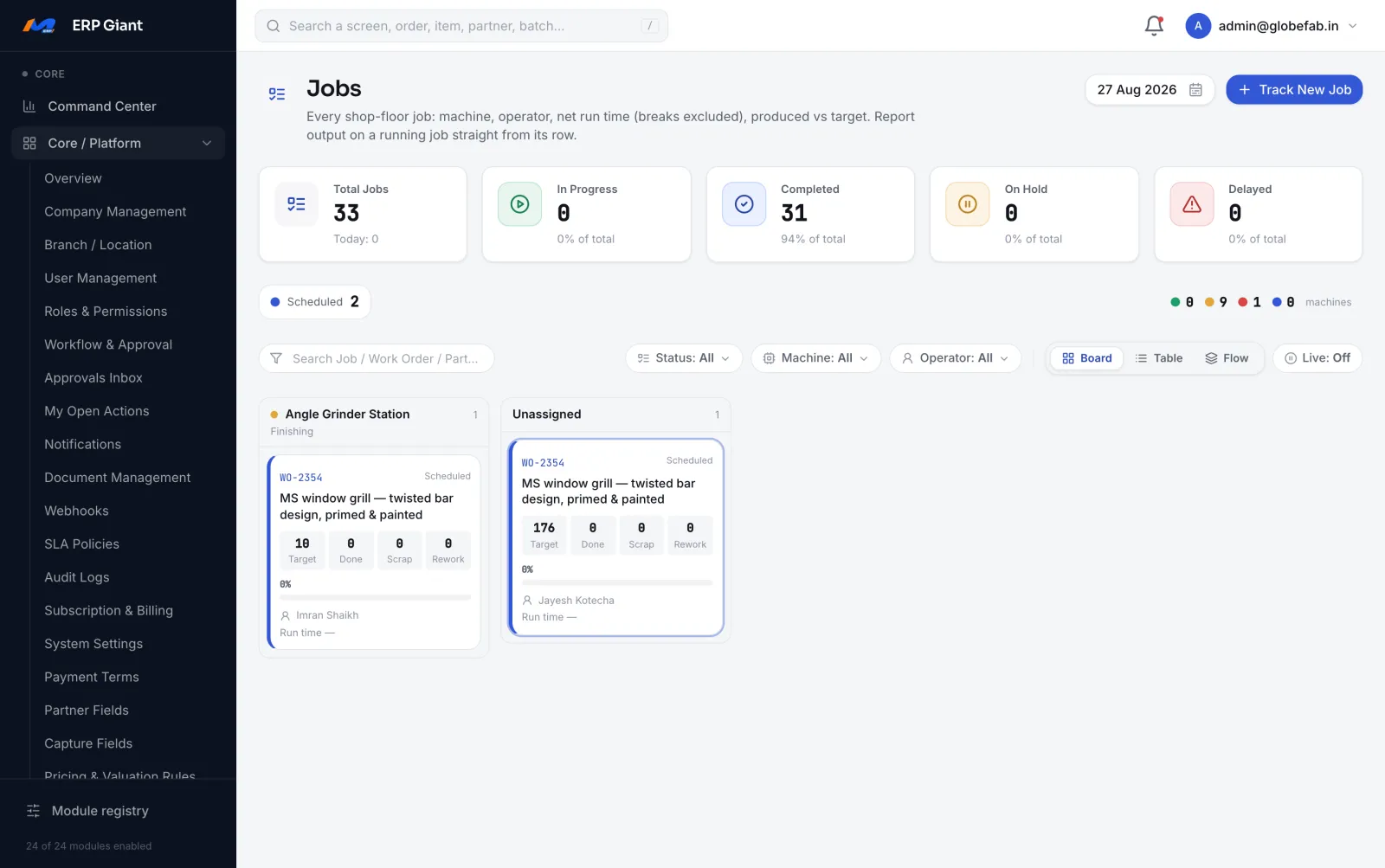The width and height of the screenshot is (1385, 868).
Task: Open the Operator: All dropdown
Action: point(956,358)
